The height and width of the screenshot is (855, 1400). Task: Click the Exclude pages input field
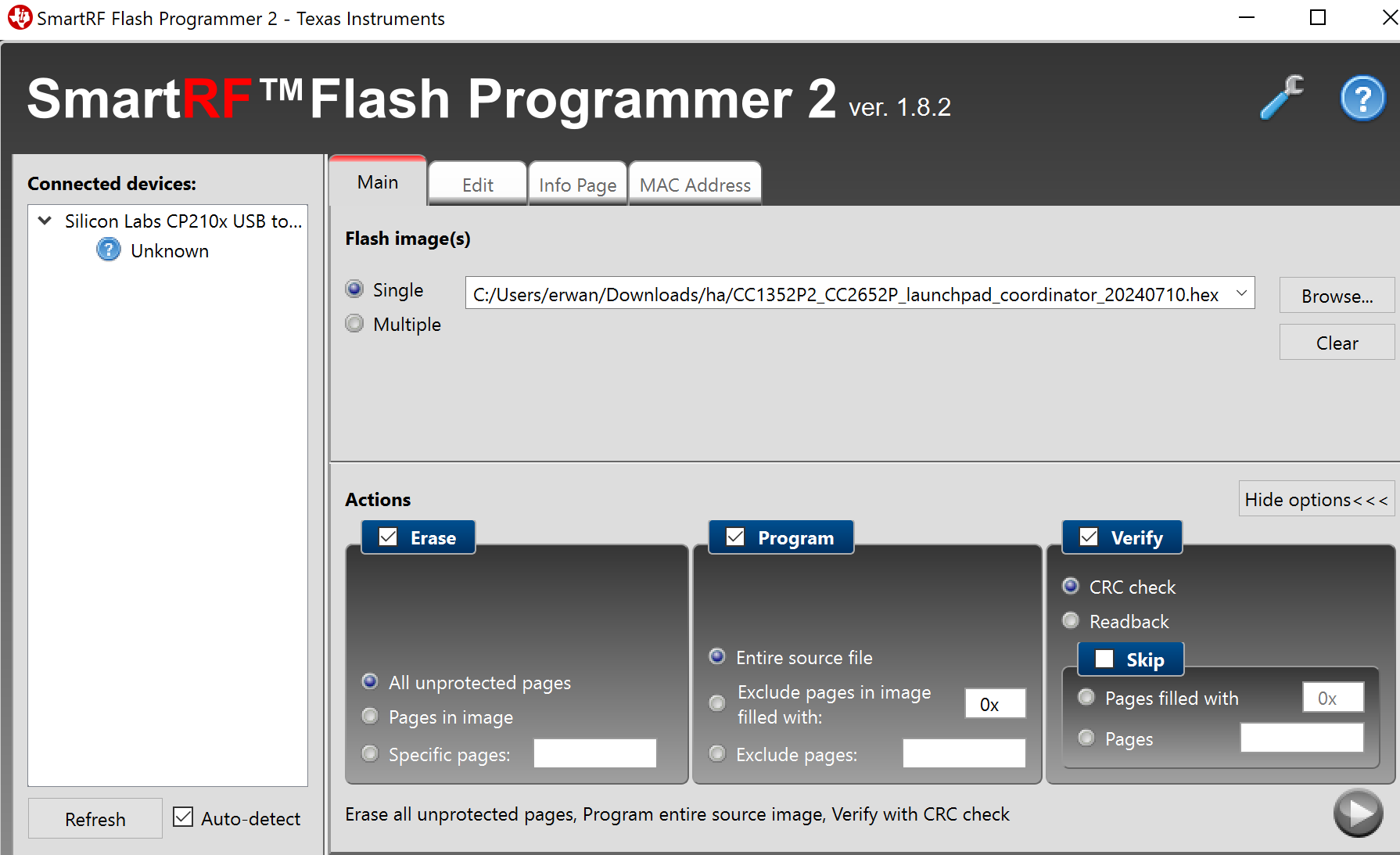point(964,753)
